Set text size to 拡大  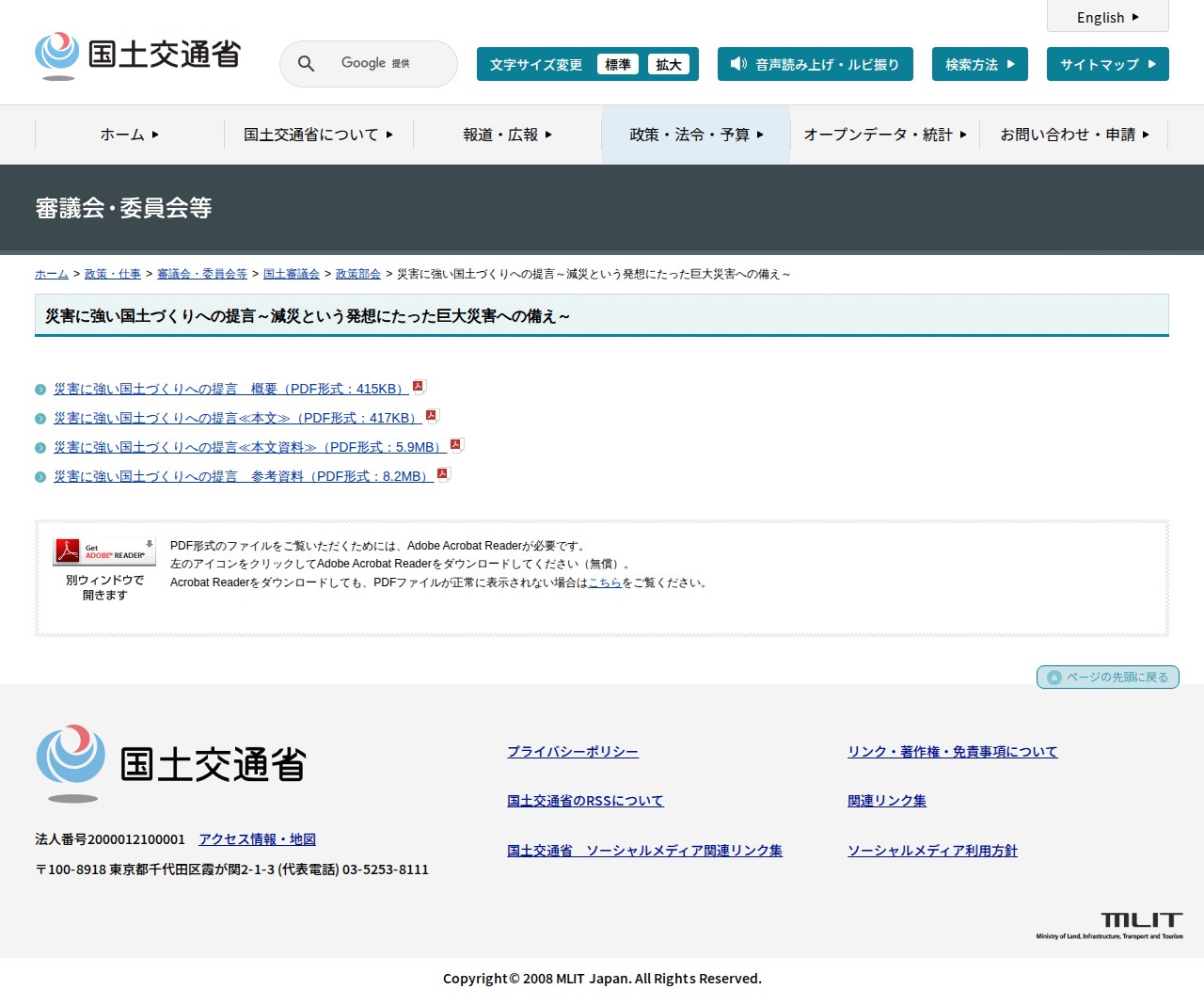tap(669, 65)
